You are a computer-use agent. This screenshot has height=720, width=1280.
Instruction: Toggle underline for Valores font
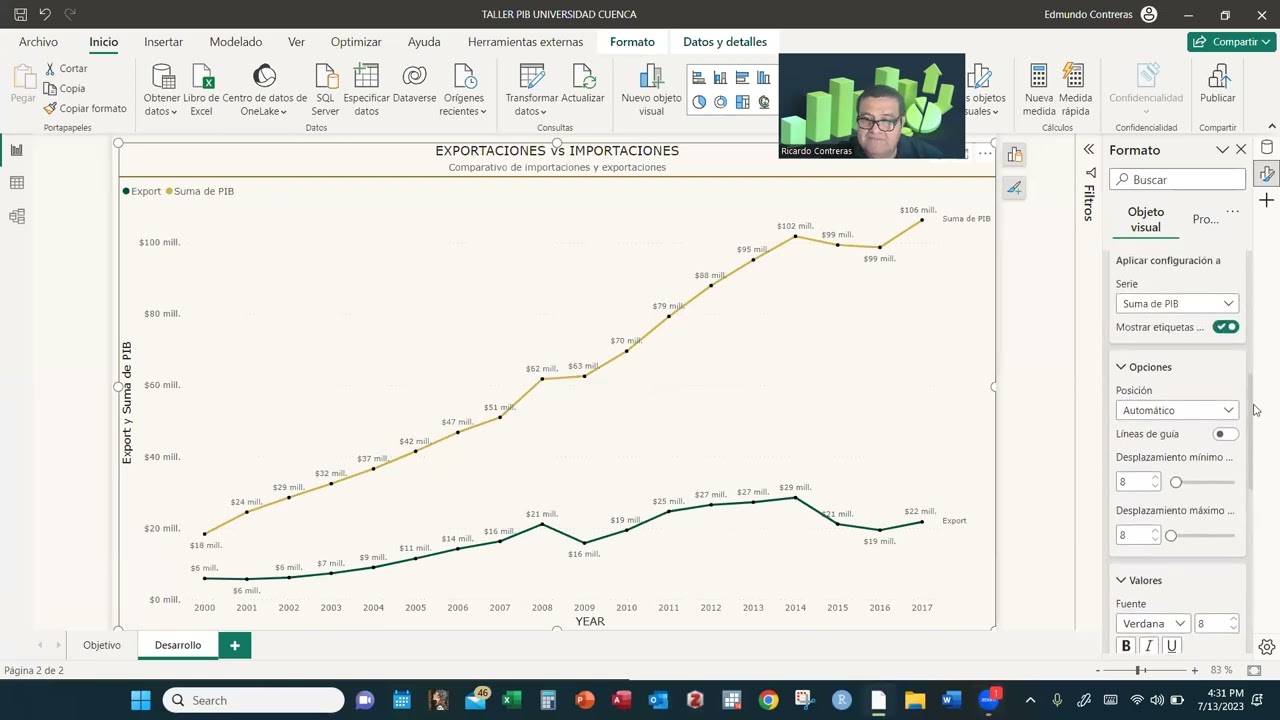(x=1172, y=646)
